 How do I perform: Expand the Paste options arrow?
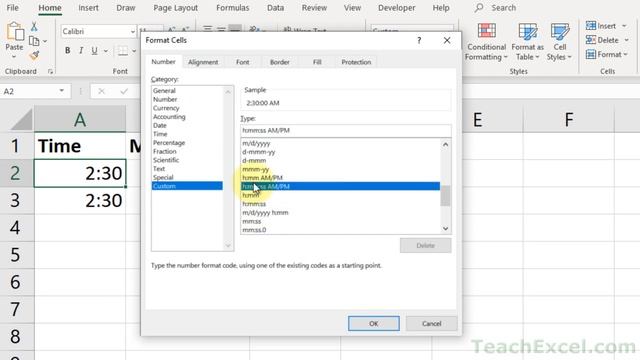click(14, 57)
